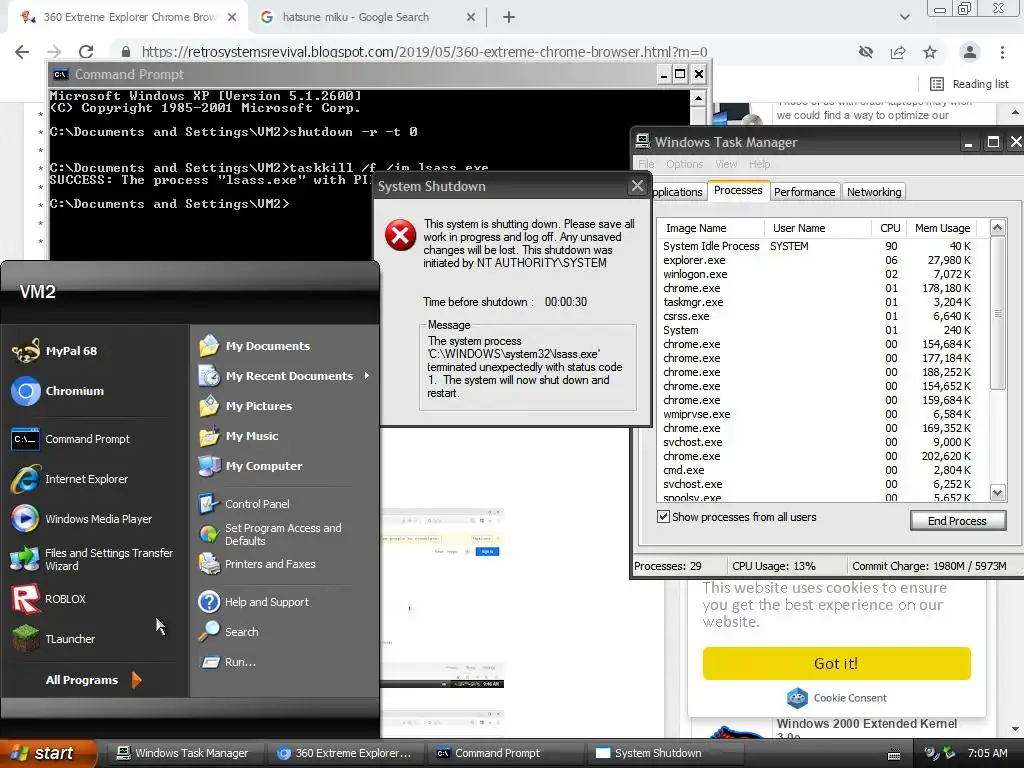1024x768 pixels.
Task: Open Search from Start menu
Action: tap(229, 632)
